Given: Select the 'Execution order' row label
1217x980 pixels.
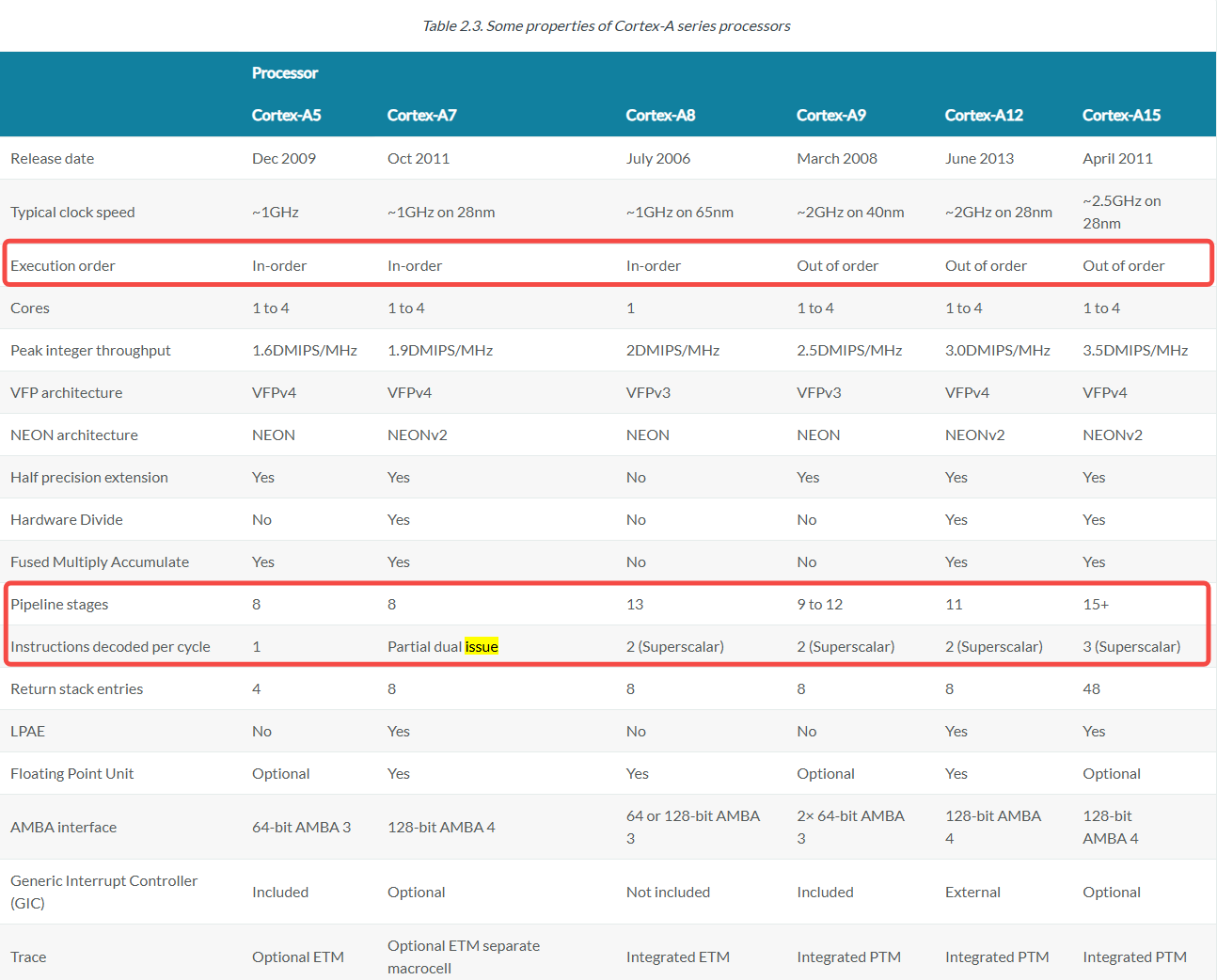Looking at the screenshot, I should 63,266.
